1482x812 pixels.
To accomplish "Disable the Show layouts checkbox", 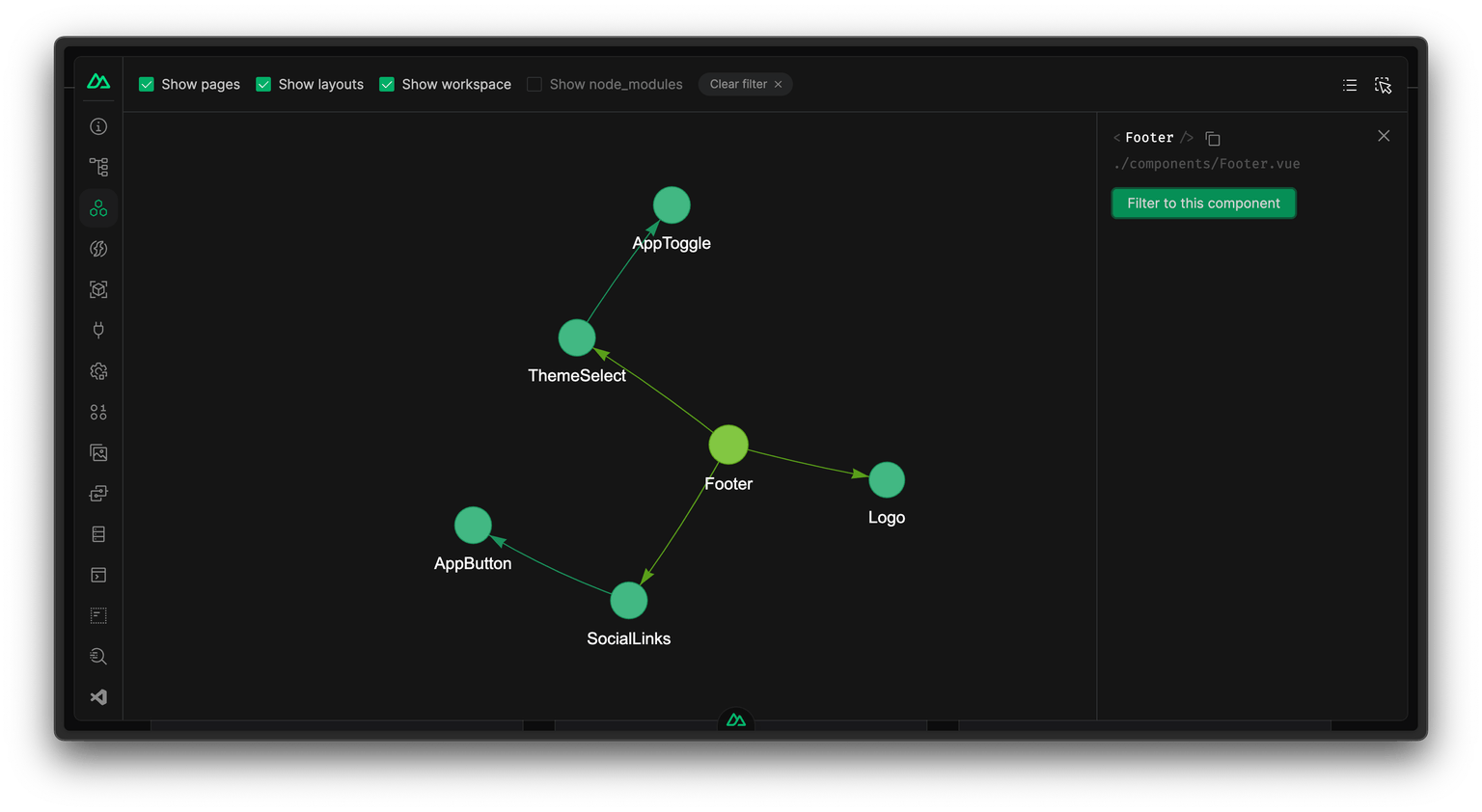I will [262, 84].
